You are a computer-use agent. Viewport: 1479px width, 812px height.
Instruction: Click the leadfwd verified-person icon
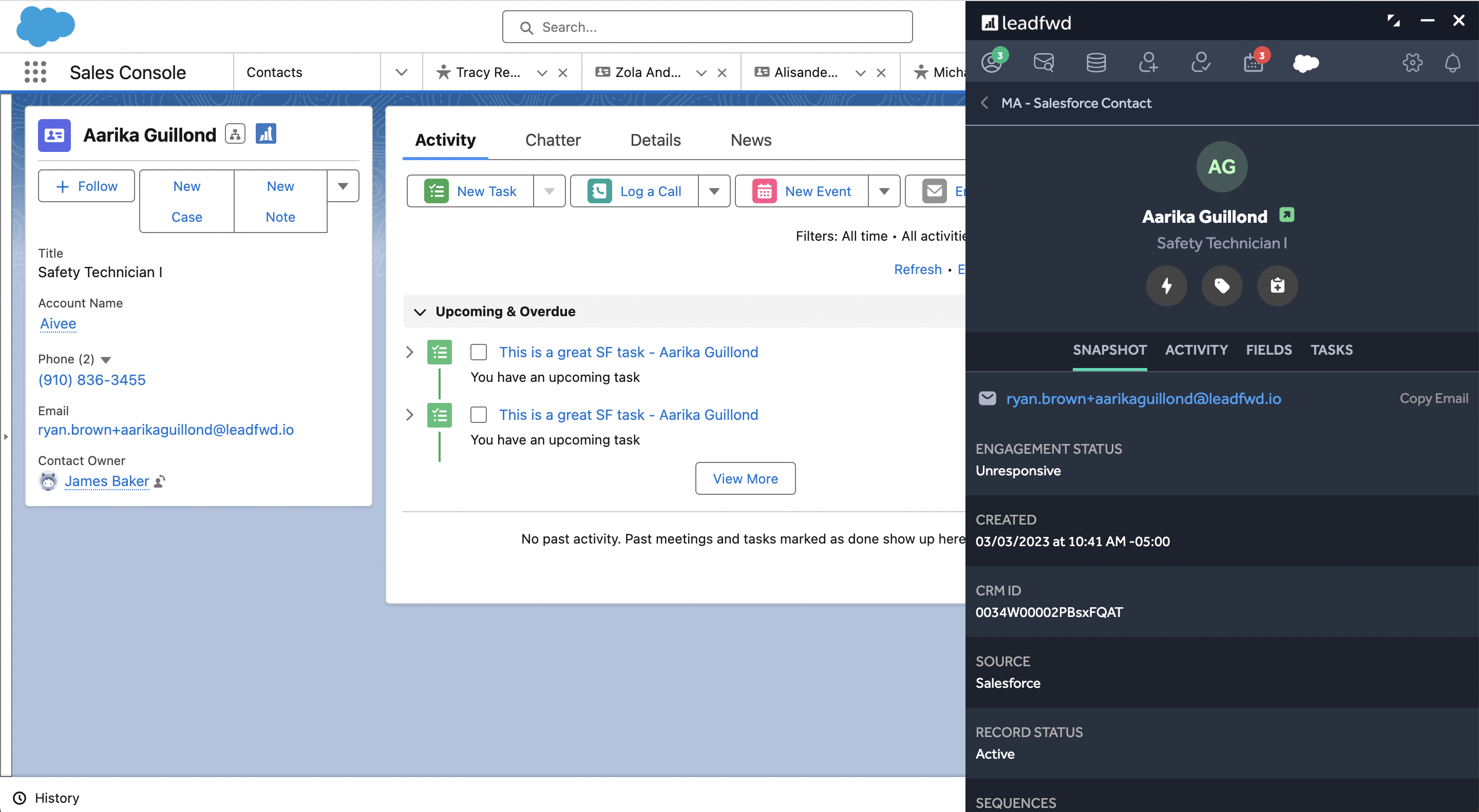[1201, 62]
